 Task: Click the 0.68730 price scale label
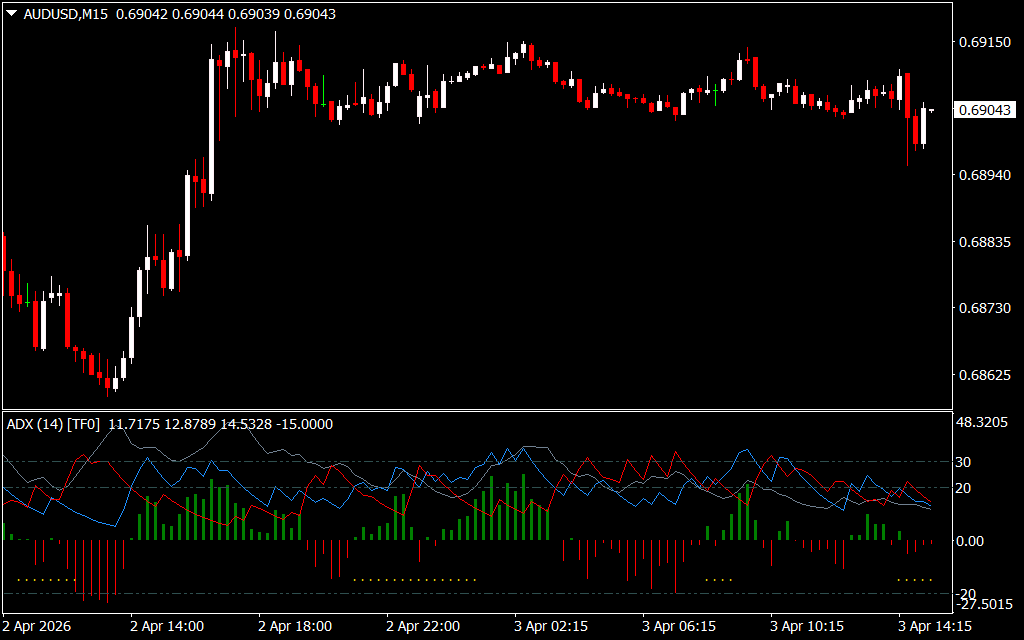pyautogui.click(x=984, y=309)
